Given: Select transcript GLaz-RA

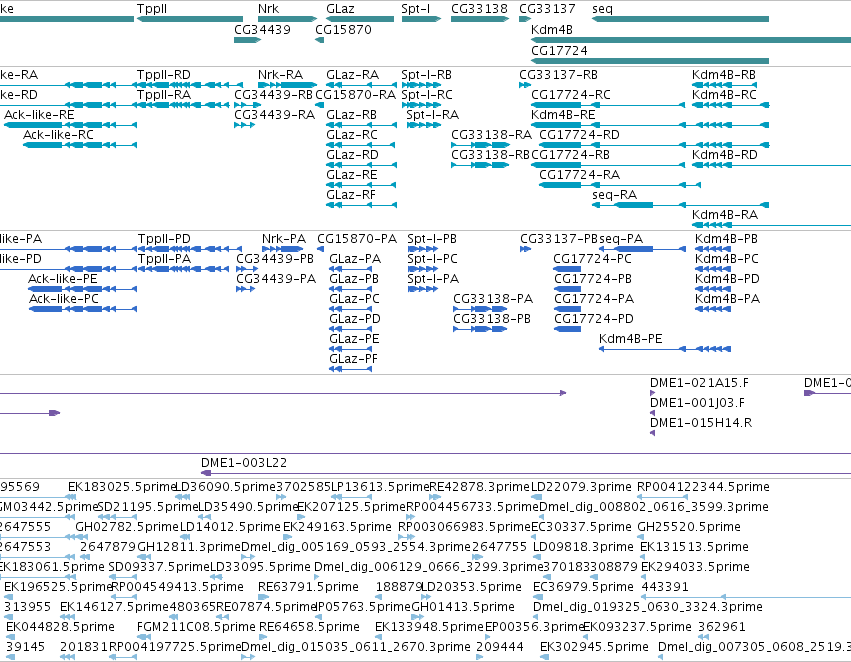Looking at the screenshot, I should coord(352,74).
